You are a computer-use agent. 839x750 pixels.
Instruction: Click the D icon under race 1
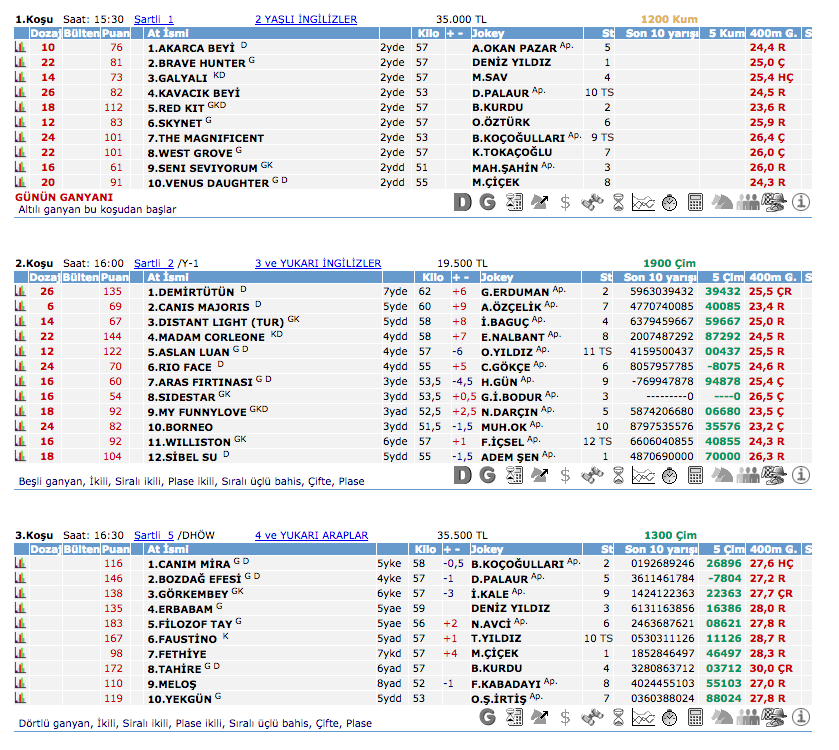click(x=461, y=202)
